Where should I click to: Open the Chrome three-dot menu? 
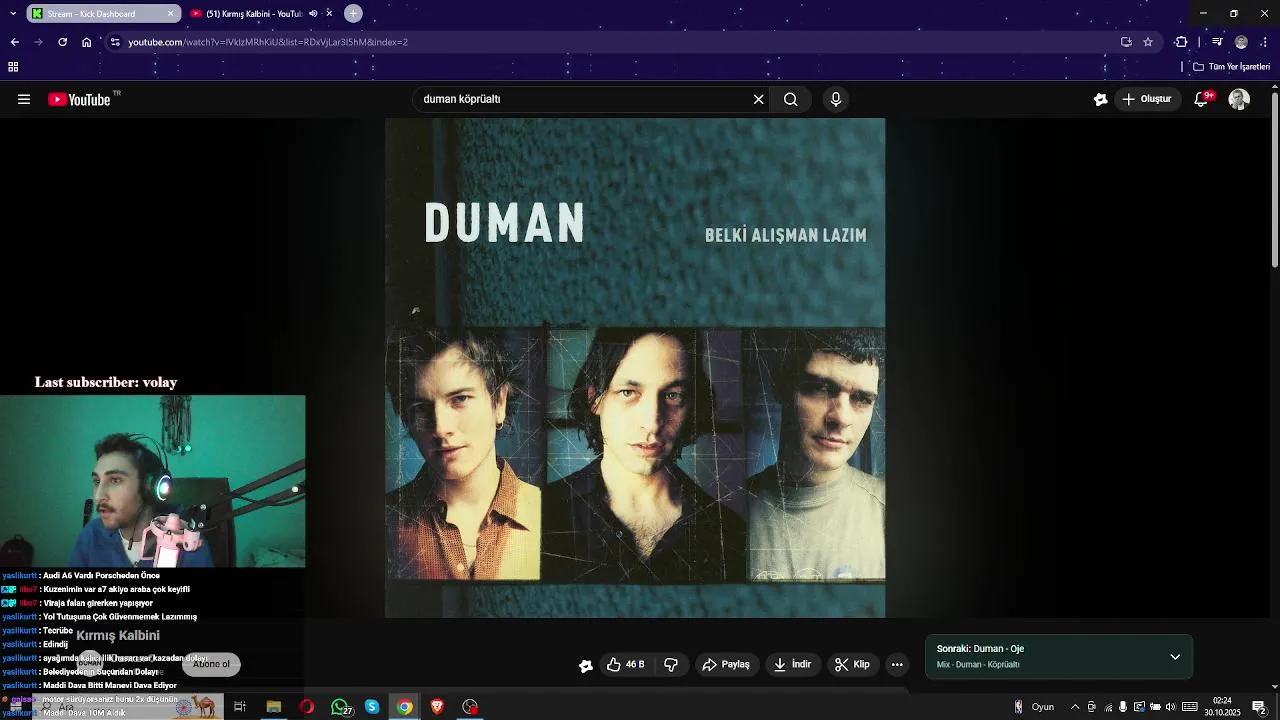(1265, 42)
